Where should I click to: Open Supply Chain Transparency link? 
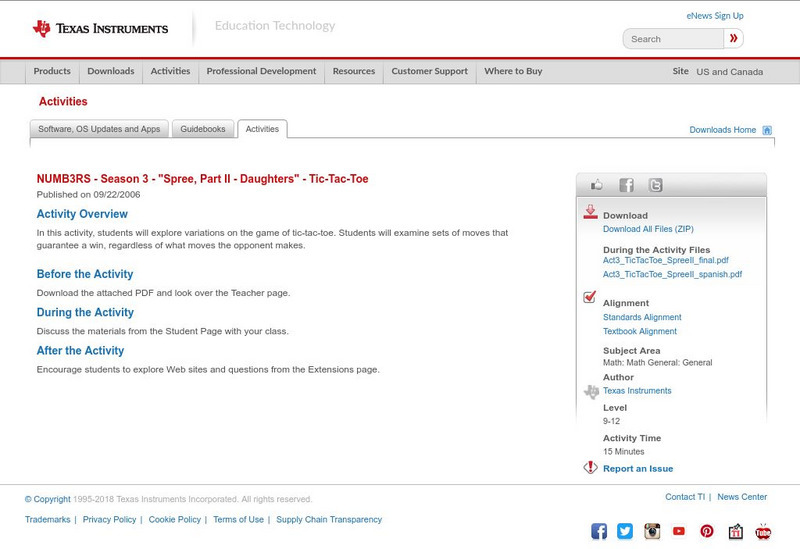(x=329, y=519)
